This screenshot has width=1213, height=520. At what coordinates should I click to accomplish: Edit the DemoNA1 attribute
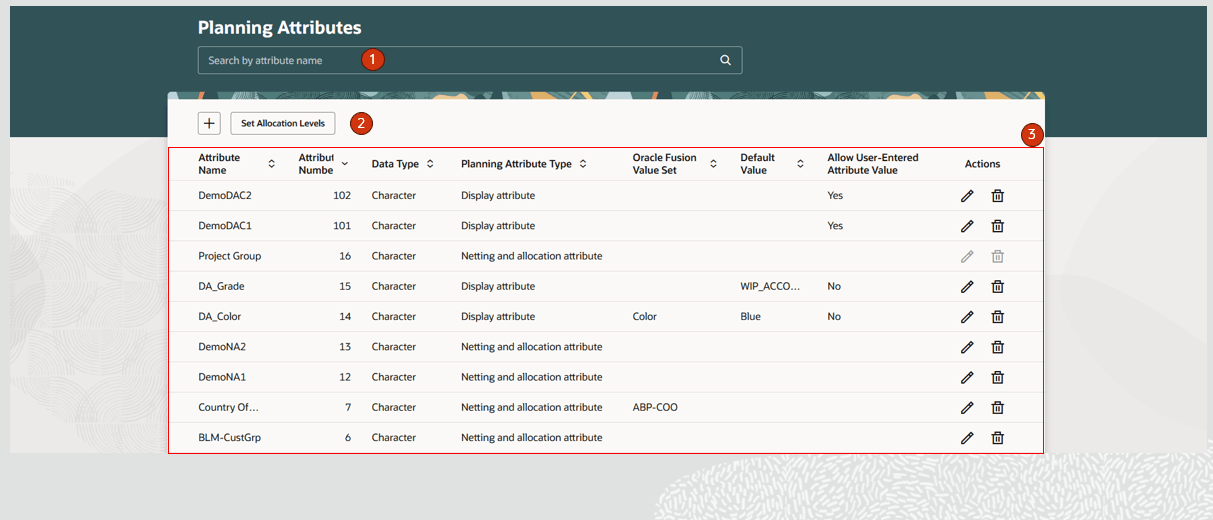click(967, 377)
